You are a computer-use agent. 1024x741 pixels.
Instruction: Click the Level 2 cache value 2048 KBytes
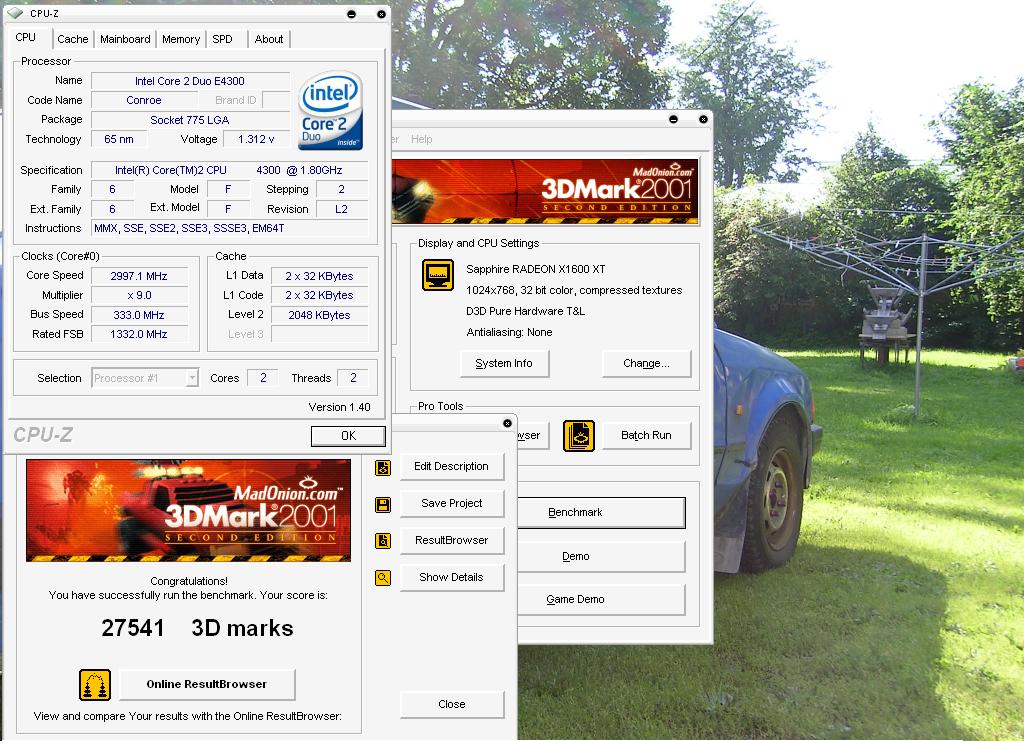tap(319, 315)
